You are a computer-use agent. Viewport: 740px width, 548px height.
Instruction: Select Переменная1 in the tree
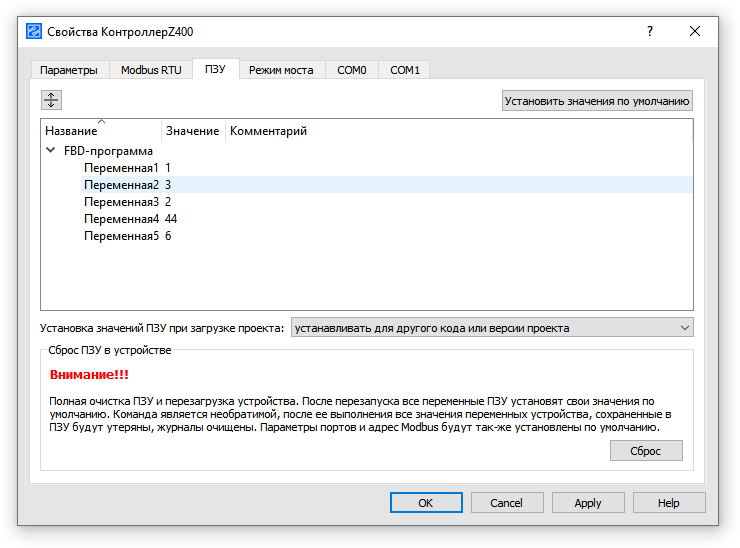[121, 168]
